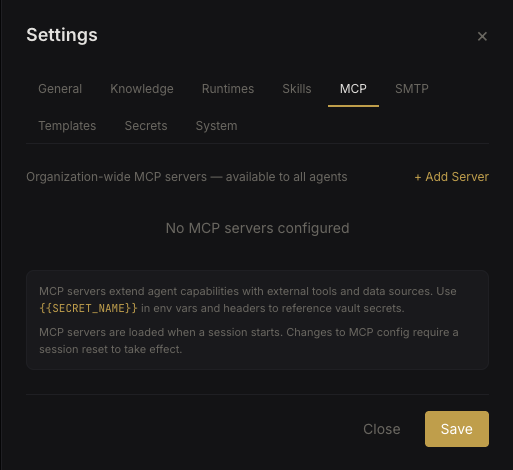Screen dimensions: 513x470
Task: View the System tab
Action: pos(216,126)
